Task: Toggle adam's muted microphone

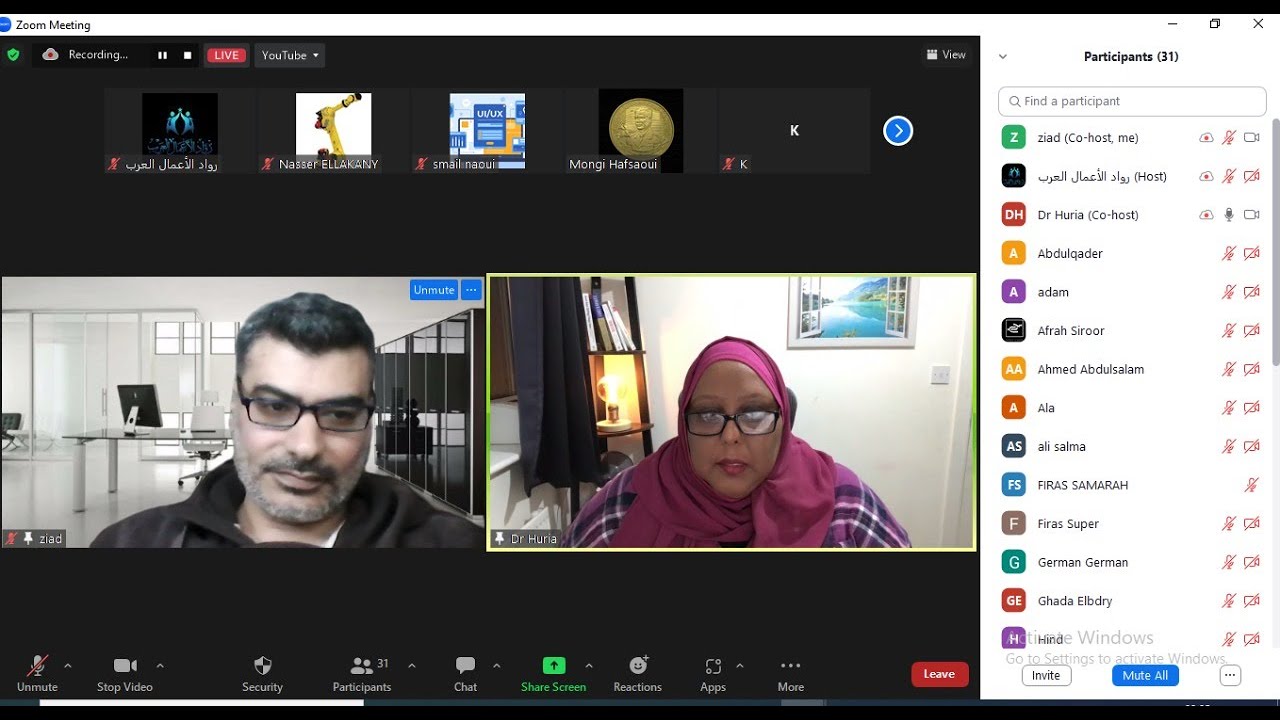Action: (1229, 292)
